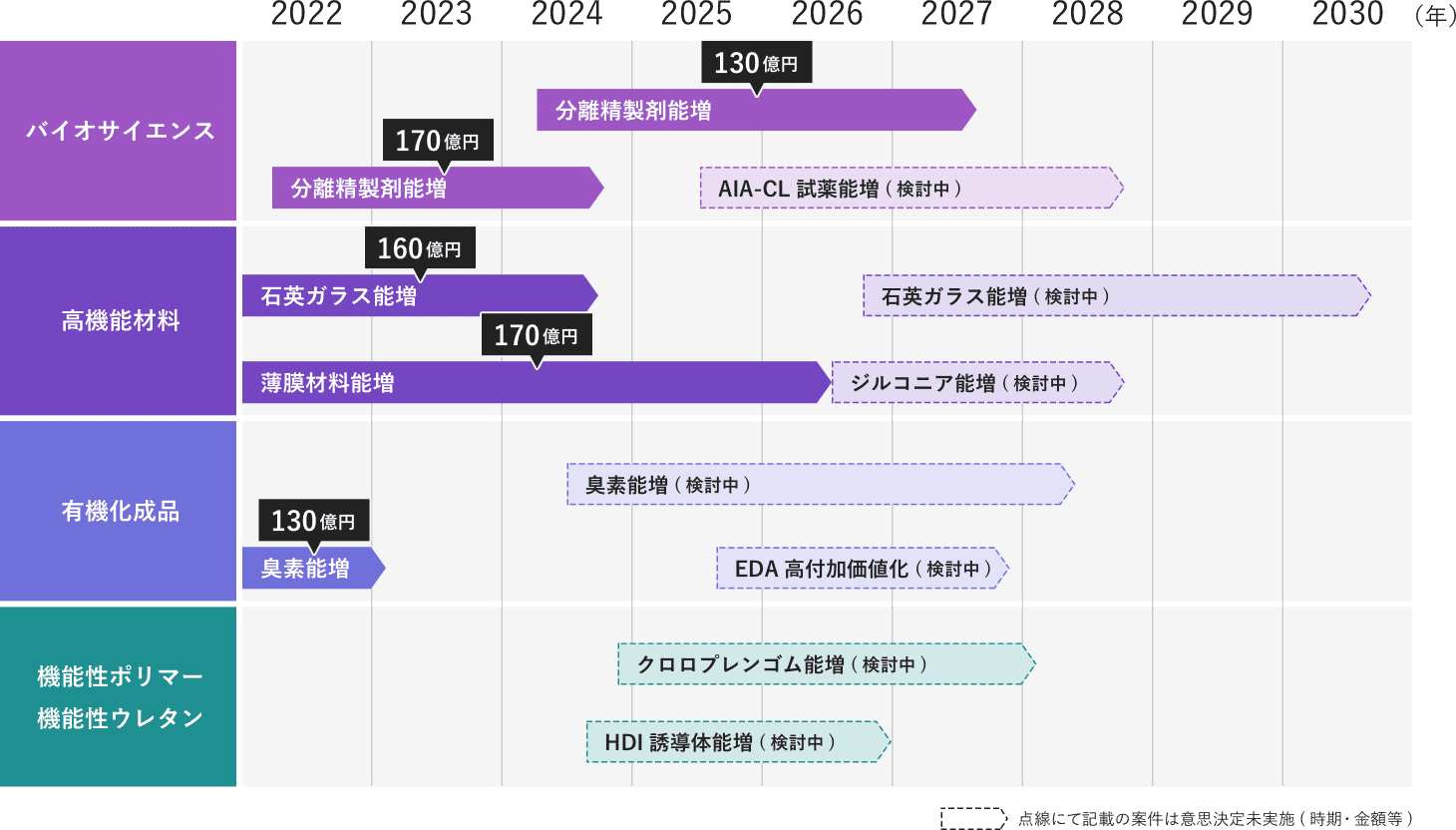Click the 130億円 callout above 臭素能増
The width and height of the screenshot is (1456, 830).
click(x=314, y=521)
